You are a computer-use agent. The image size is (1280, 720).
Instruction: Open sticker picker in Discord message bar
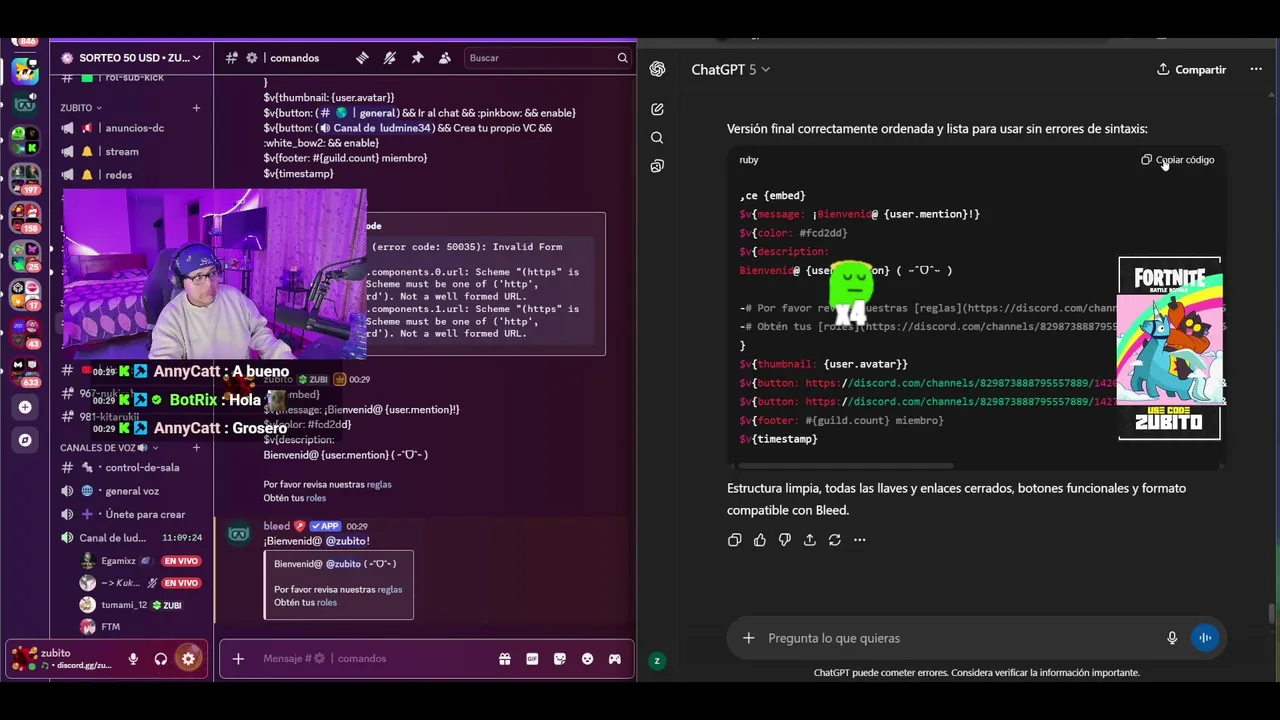tap(559, 659)
